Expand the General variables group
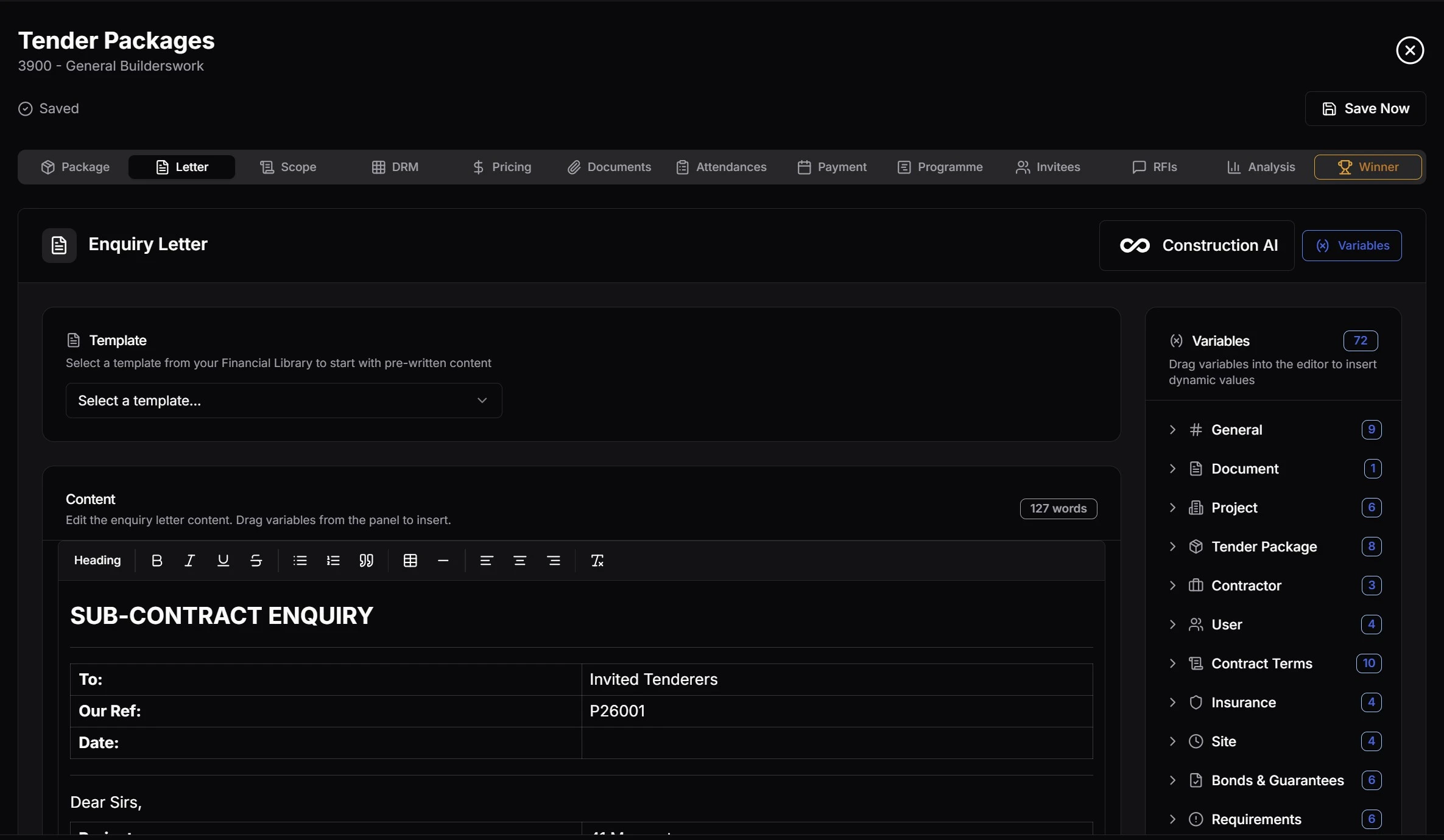1444x840 pixels. point(1236,430)
